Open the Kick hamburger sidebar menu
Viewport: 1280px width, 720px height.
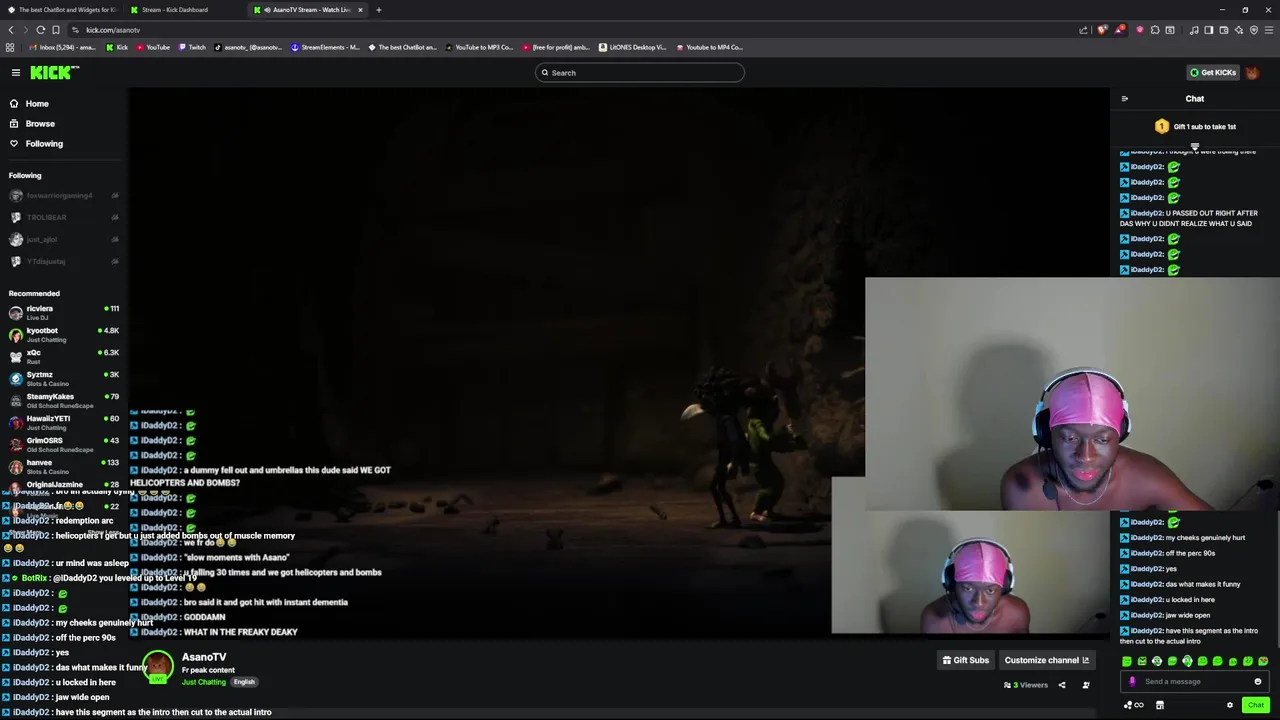16,72
